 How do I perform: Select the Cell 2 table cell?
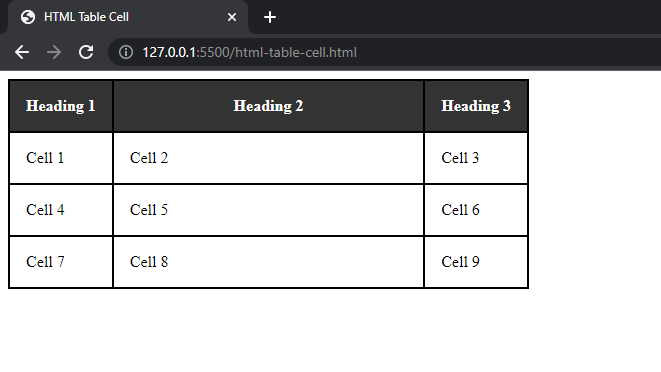(269, 158)
